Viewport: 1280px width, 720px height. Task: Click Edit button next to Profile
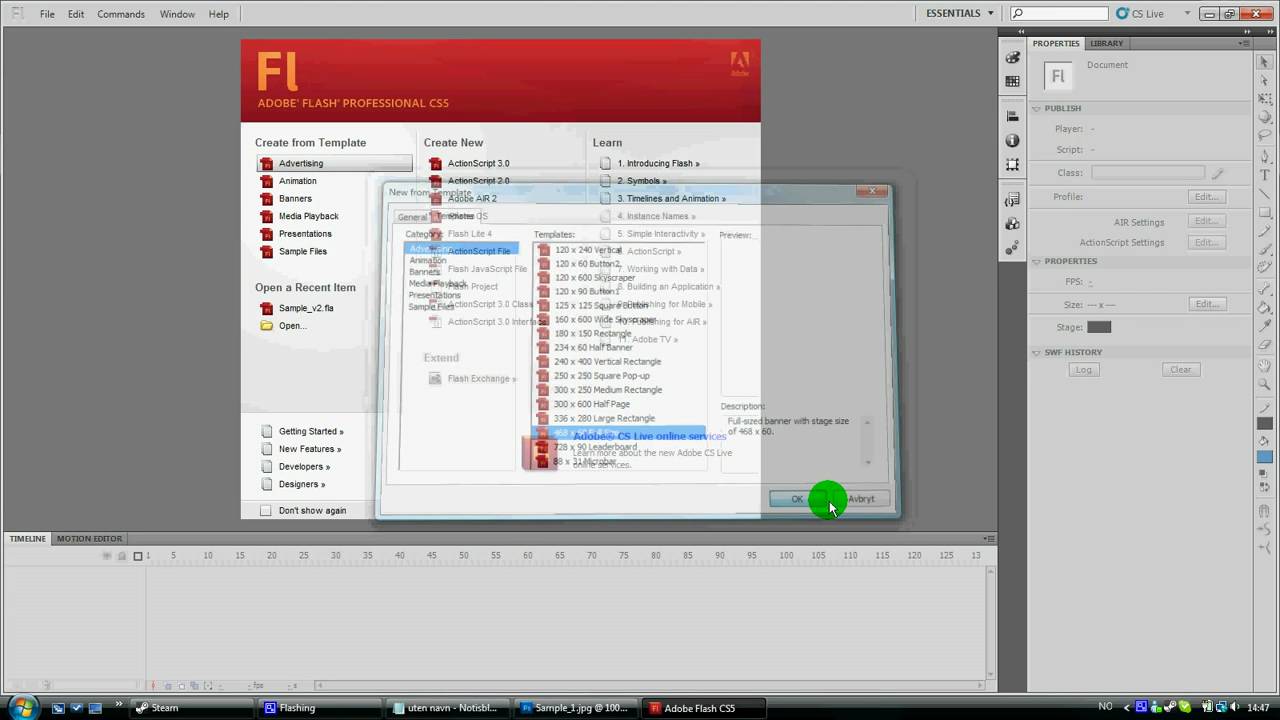click(x=1207, y=197)
